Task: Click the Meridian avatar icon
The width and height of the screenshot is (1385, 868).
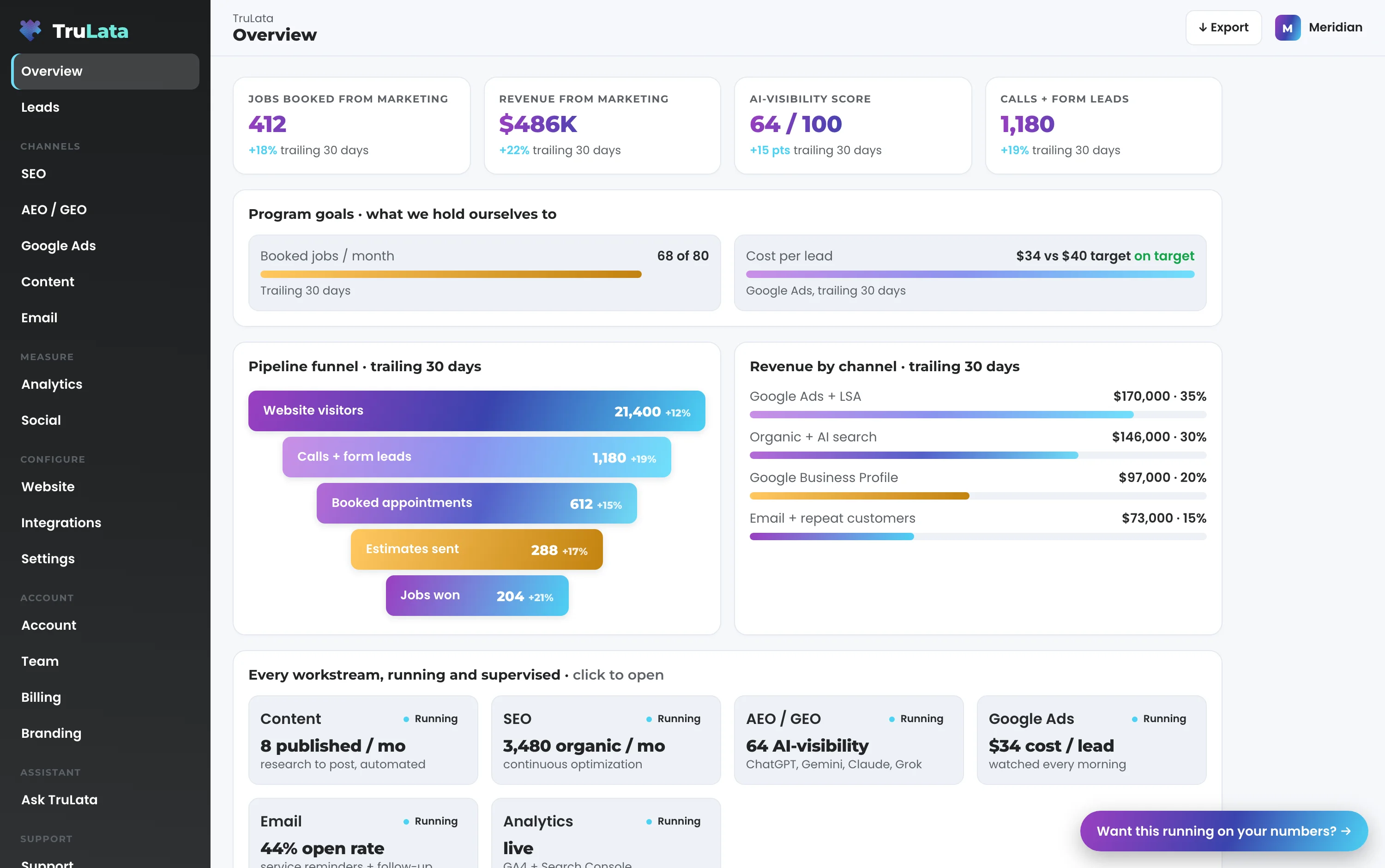Action: click(1288, 28)
